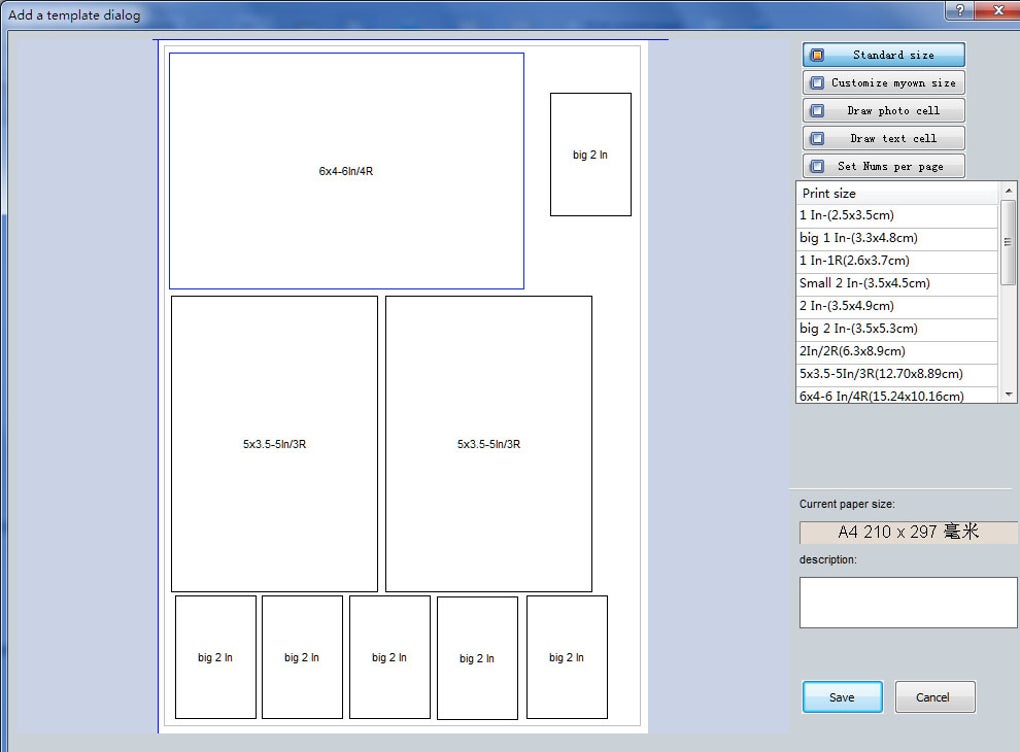
Task: Select the big 2 In cell at top right
Action: (x=591, y=154)
